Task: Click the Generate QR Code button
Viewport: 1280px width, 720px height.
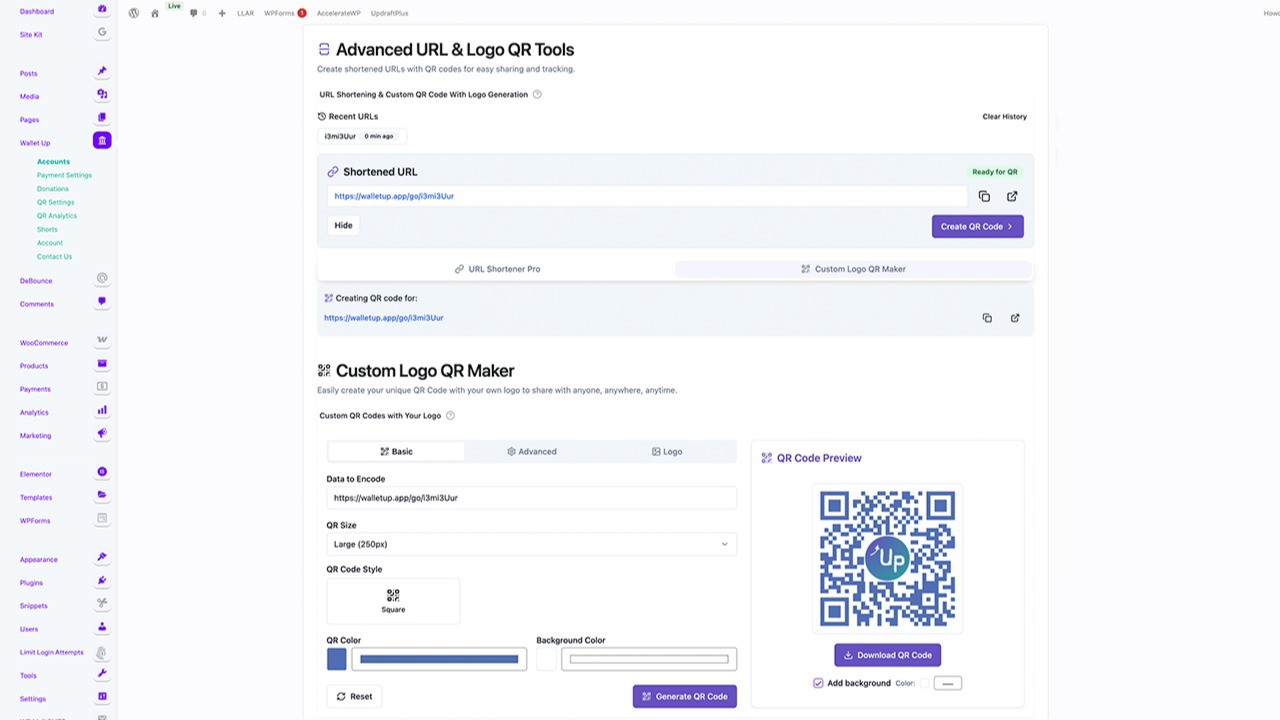Action: [684, 696]
